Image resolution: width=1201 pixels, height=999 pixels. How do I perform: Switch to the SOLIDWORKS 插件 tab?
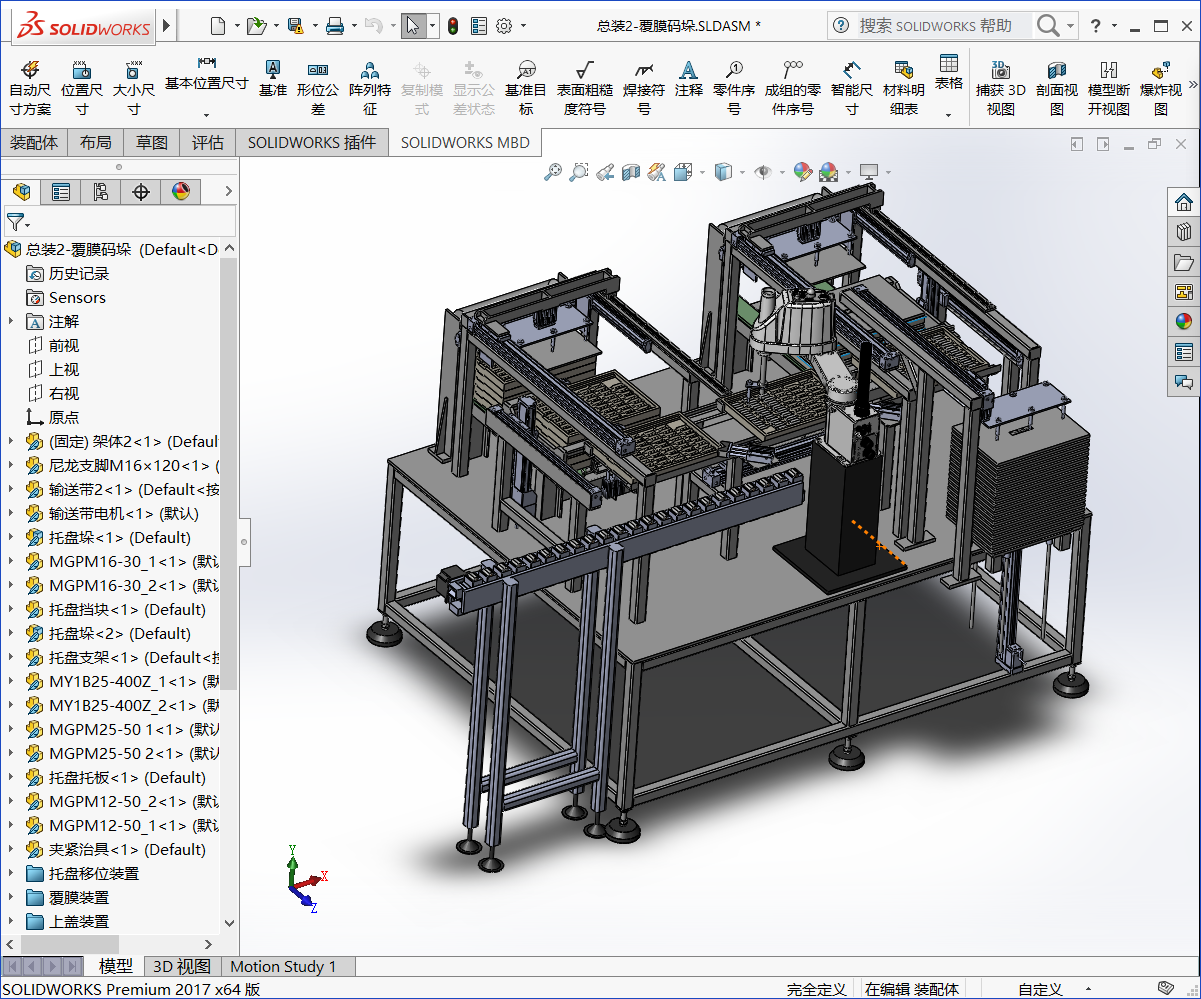click(x=312, y=143)
